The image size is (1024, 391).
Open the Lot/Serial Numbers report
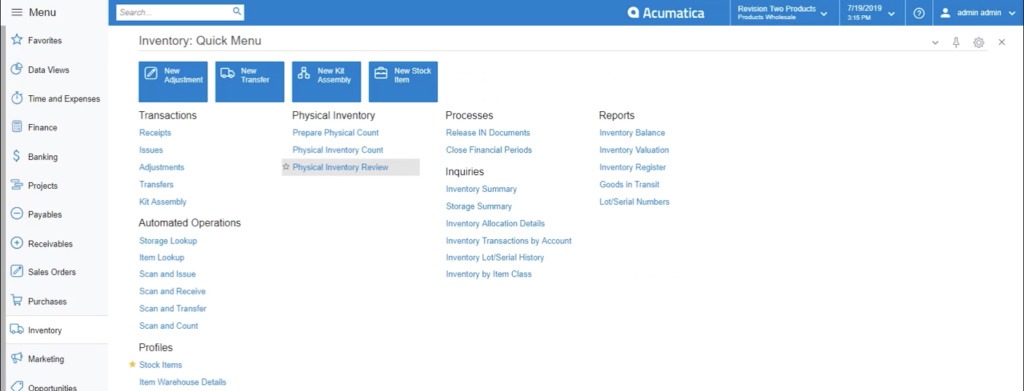coord(634,202)
